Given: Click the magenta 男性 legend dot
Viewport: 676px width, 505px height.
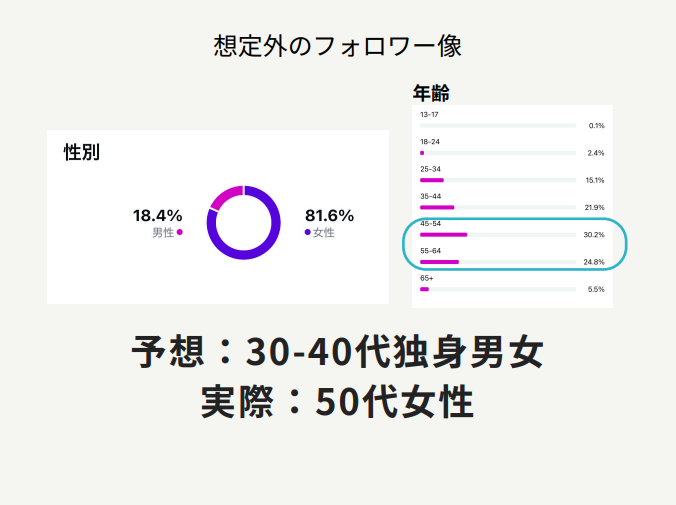Looking at the screenshot, I should coord(179,233).
